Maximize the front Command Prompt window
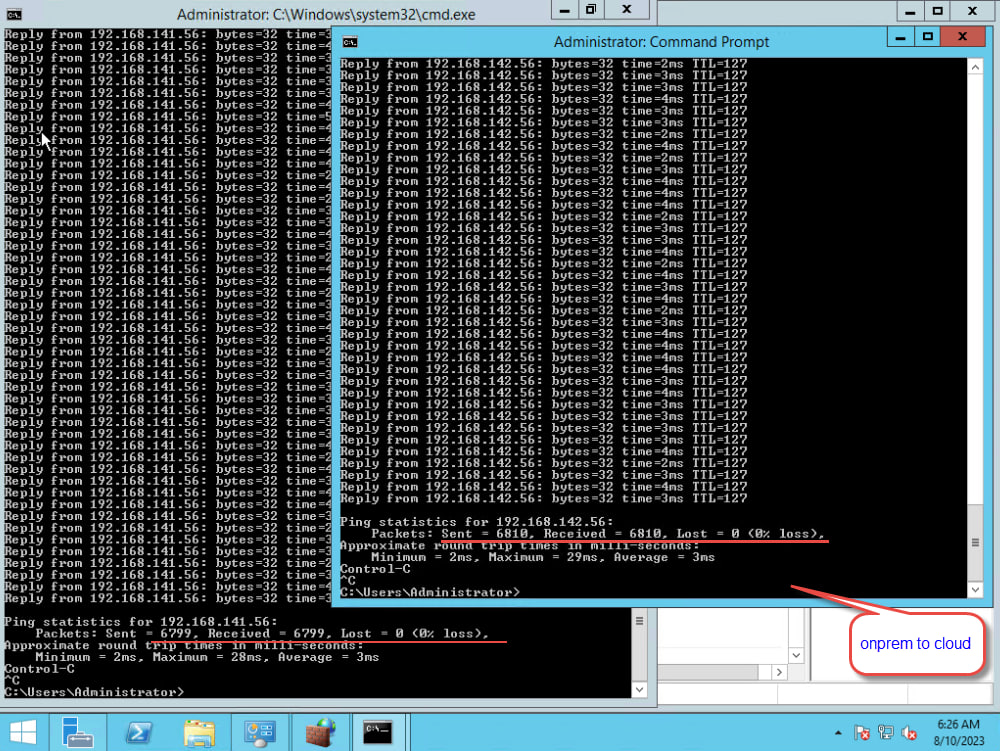The image size is (1000, 751). (x=928, y=37)
